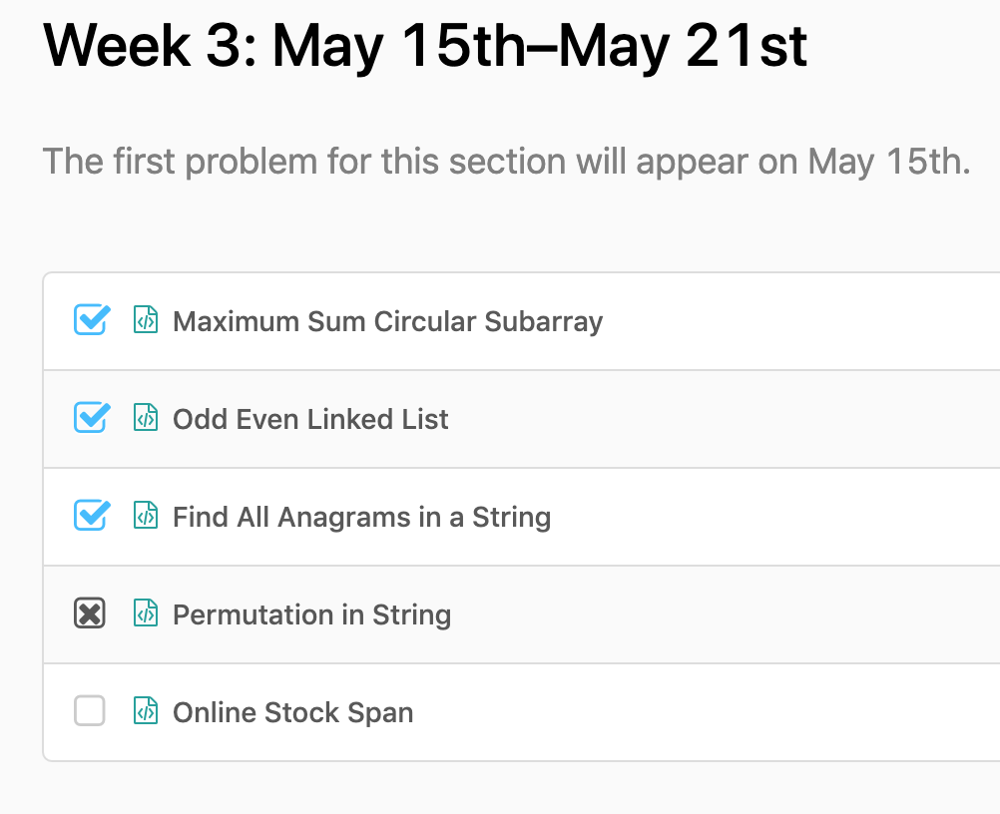The width and height of the screenshot is (1000, 814).
Task: Open the Permutation in String problem
Action: coord(312,615)
